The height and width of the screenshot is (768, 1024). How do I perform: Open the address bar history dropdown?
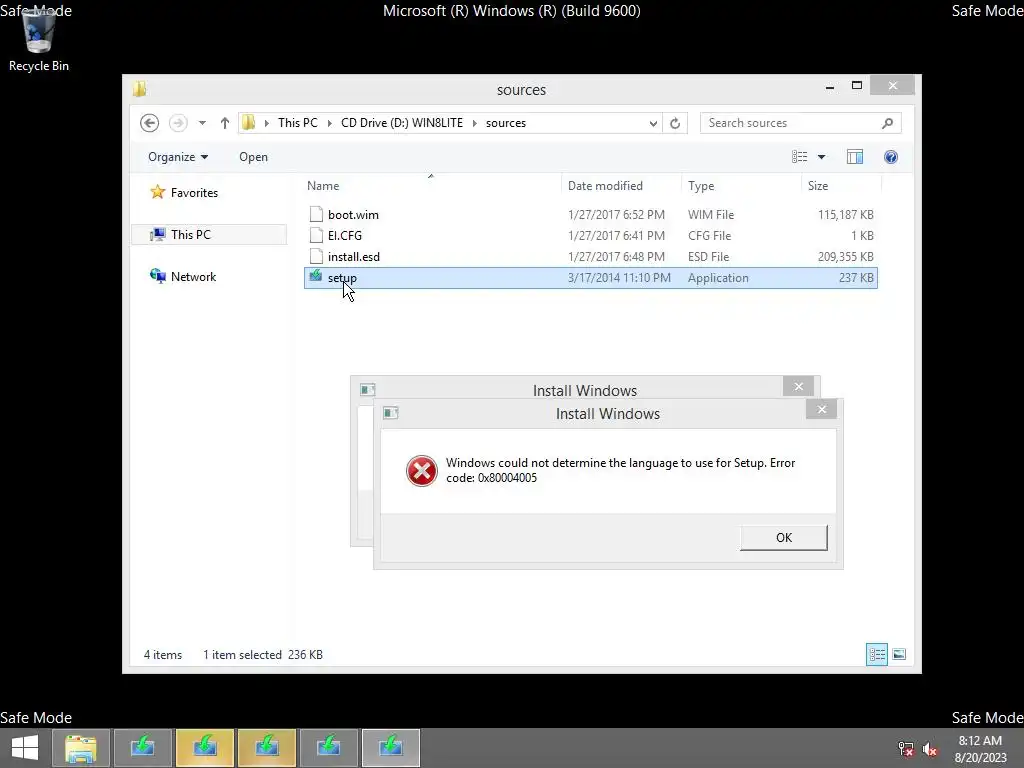point(652,123)
